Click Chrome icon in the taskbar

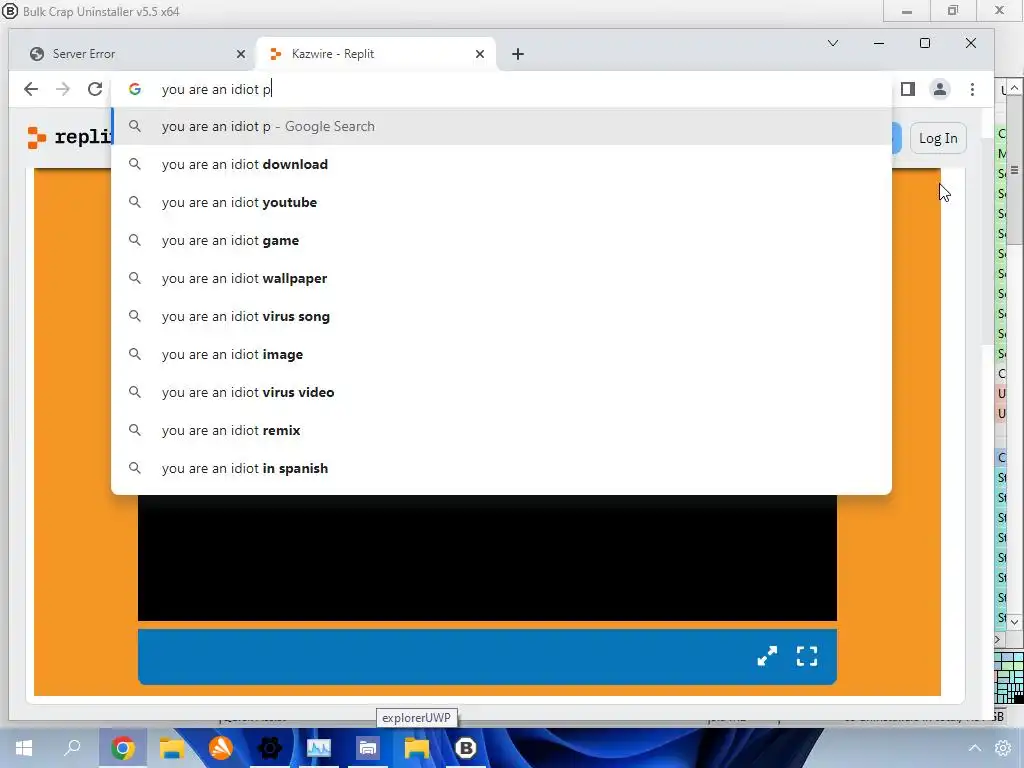(x=123, y=748)
